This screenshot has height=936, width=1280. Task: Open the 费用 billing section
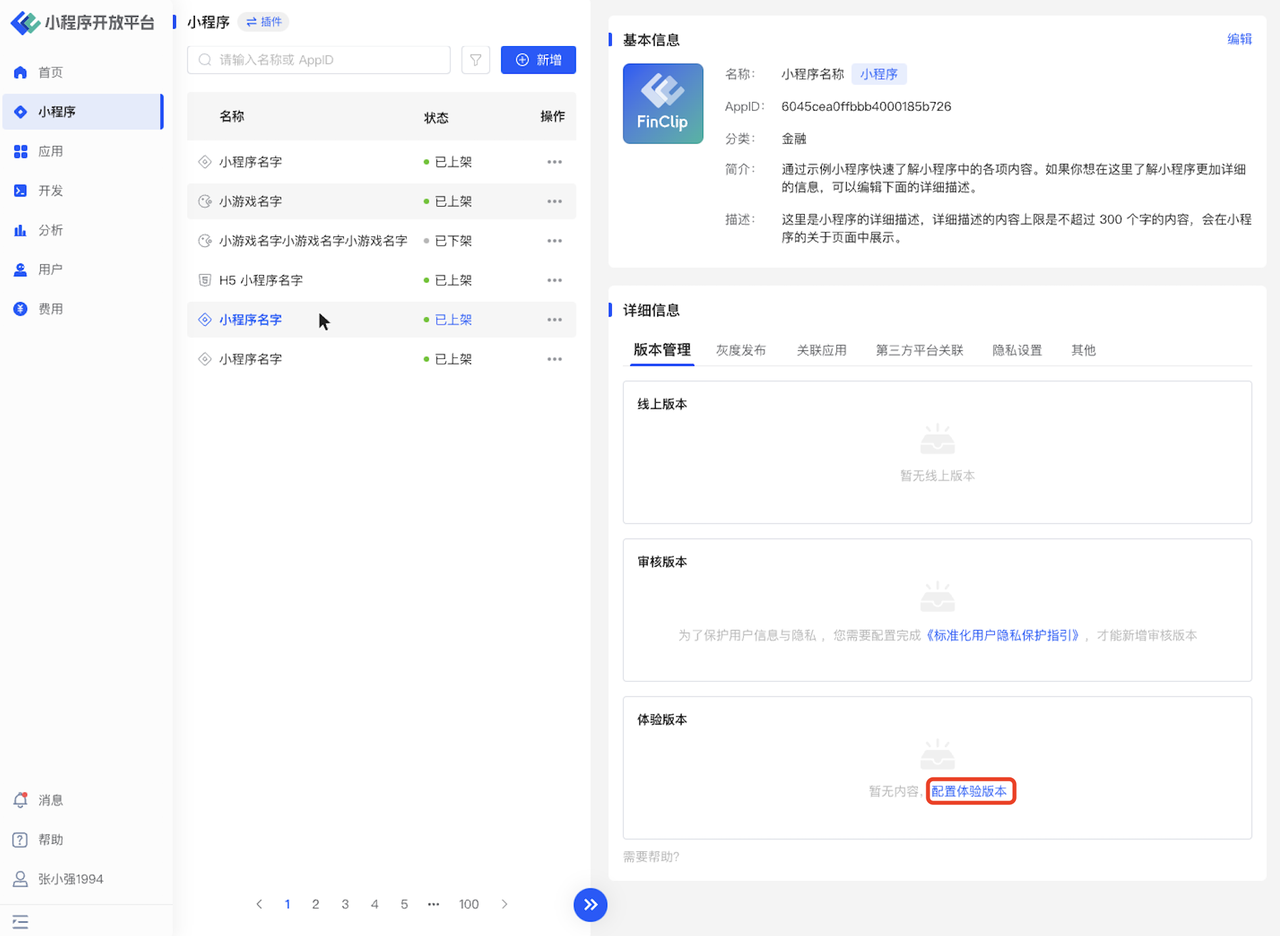pyautogui.click(x=50, y=309)
